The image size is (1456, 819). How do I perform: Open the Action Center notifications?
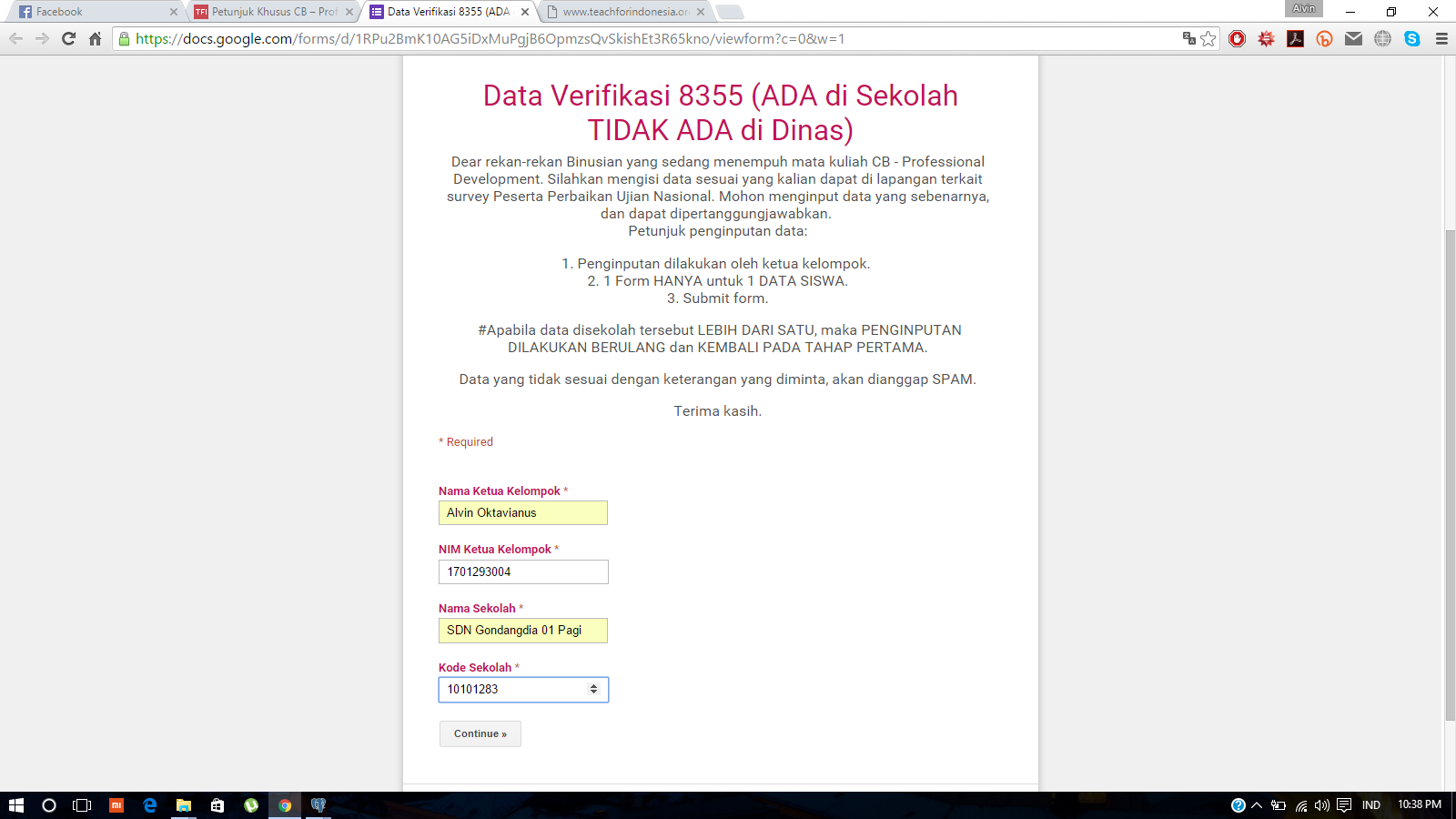tap(1344, 805)
